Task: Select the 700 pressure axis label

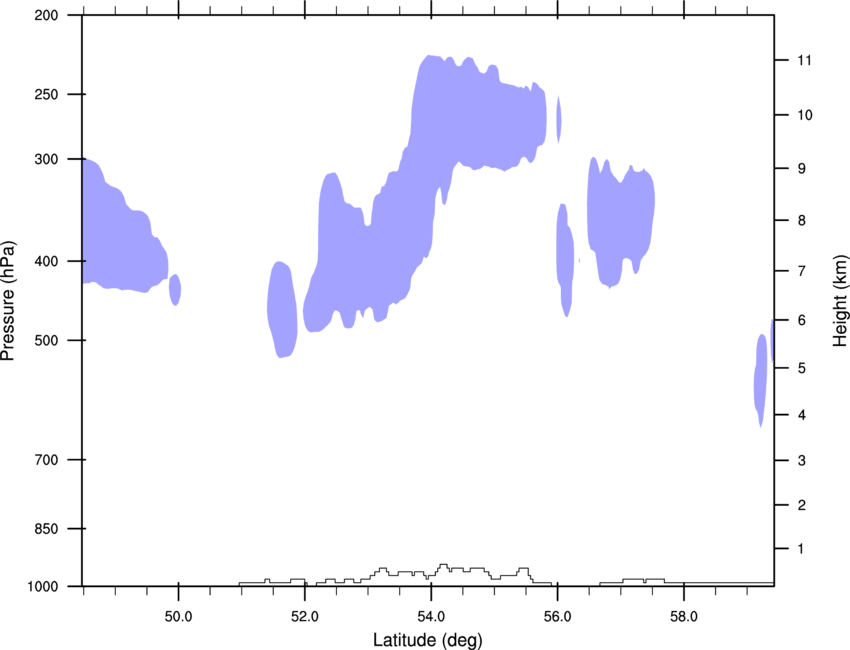Action: (x=46, y=460)
